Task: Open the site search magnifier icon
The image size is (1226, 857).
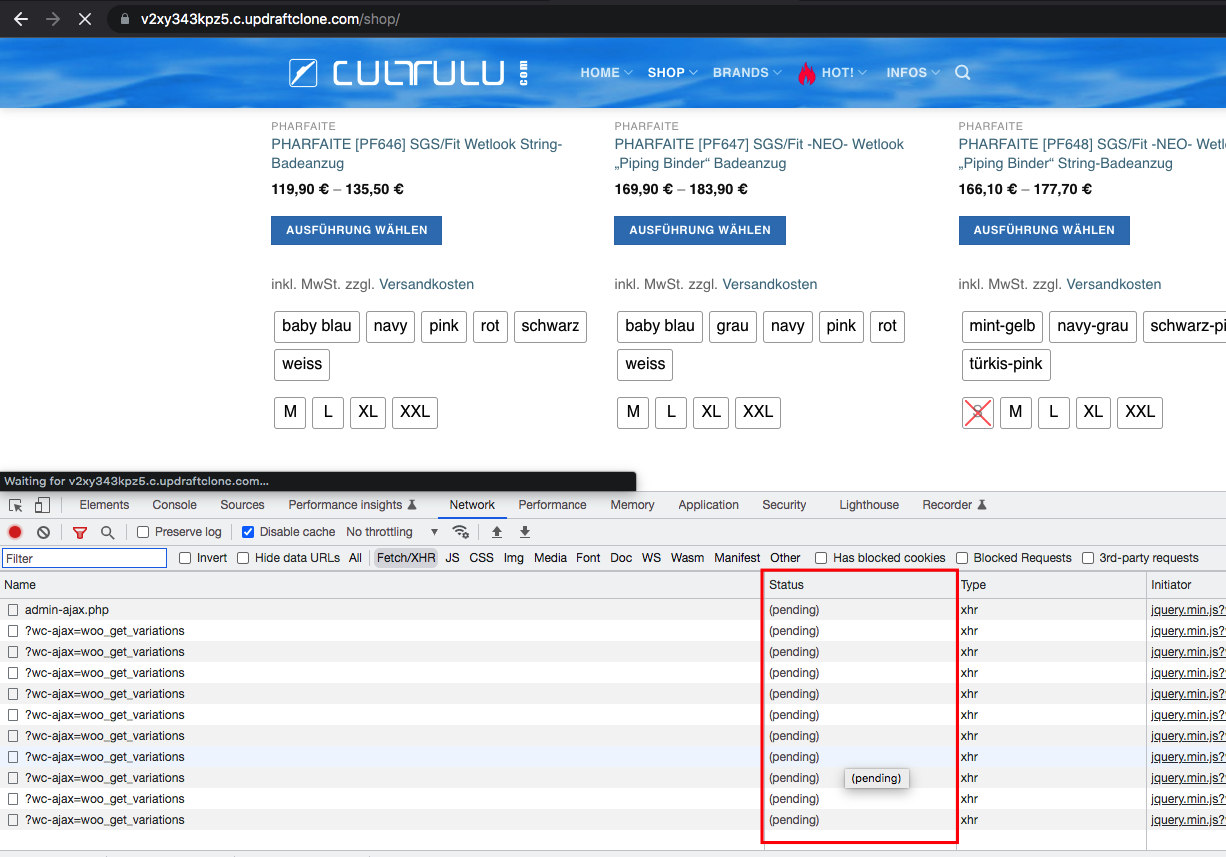Action: tap(963, 72)
